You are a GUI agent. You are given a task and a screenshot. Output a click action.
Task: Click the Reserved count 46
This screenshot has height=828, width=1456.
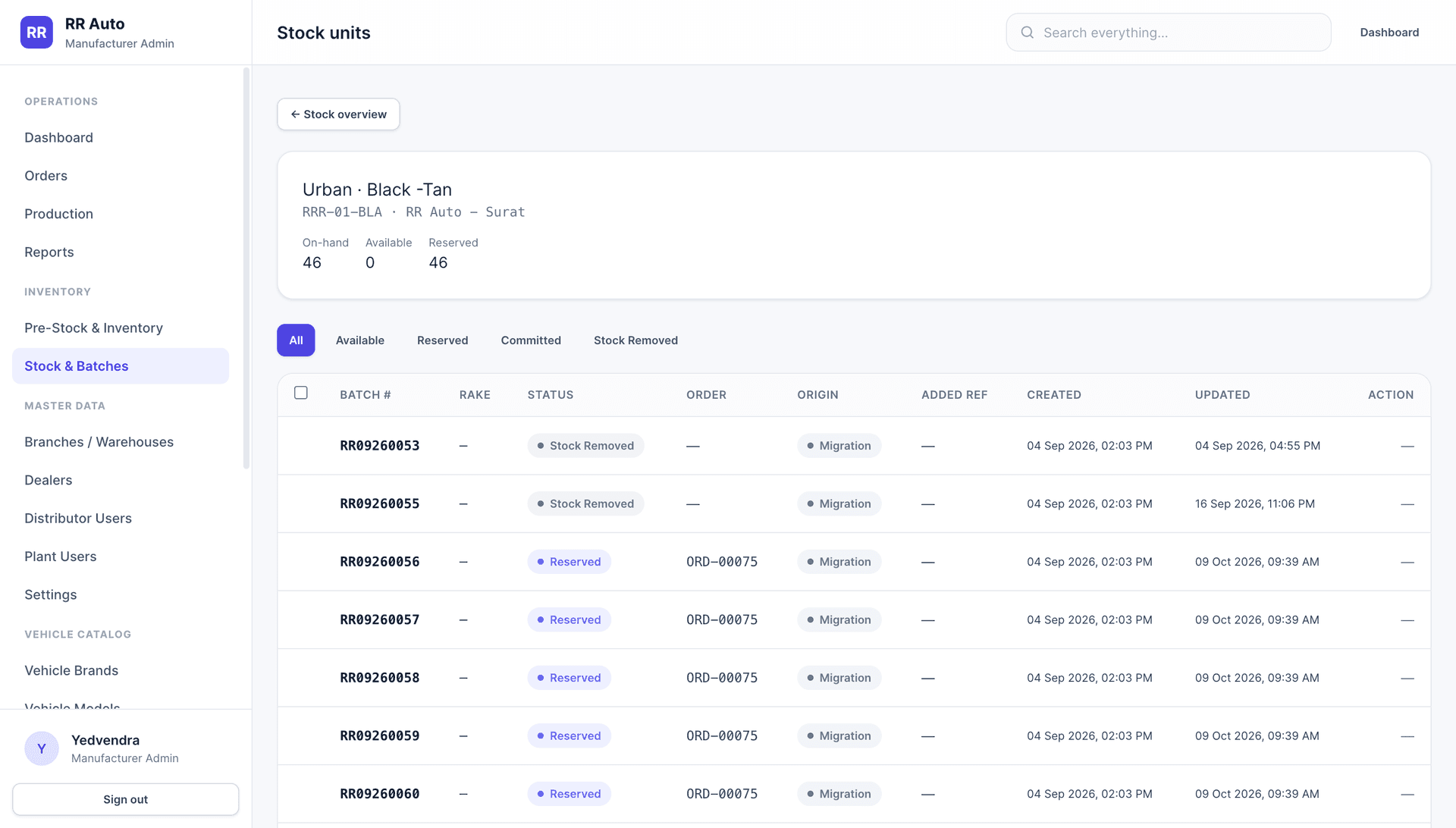(x=438, y=262)
